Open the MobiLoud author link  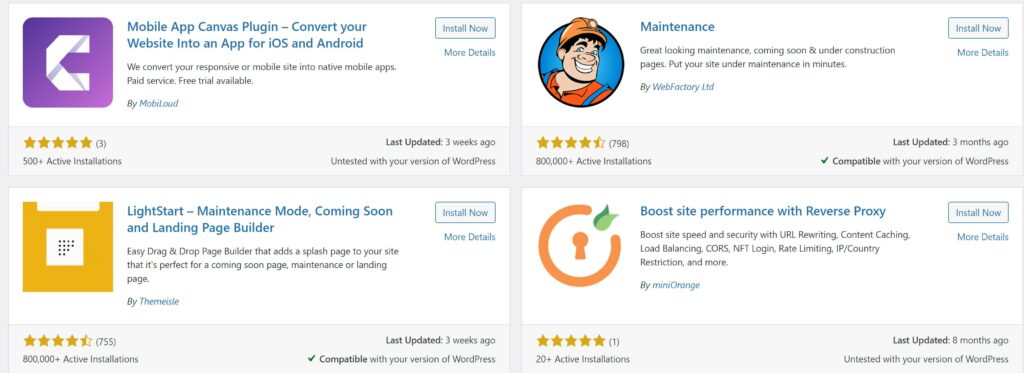(x=158, y=103)
